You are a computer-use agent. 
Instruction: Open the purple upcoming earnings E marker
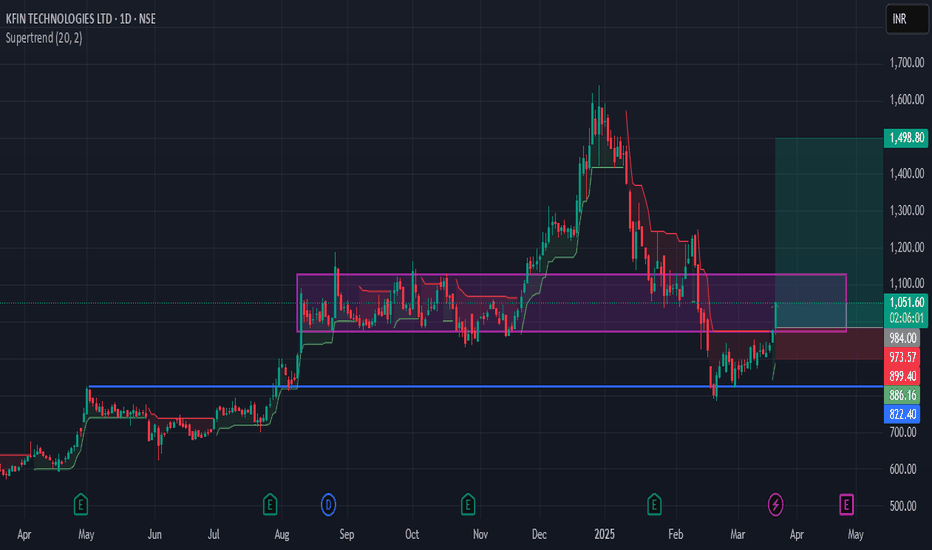846,505
